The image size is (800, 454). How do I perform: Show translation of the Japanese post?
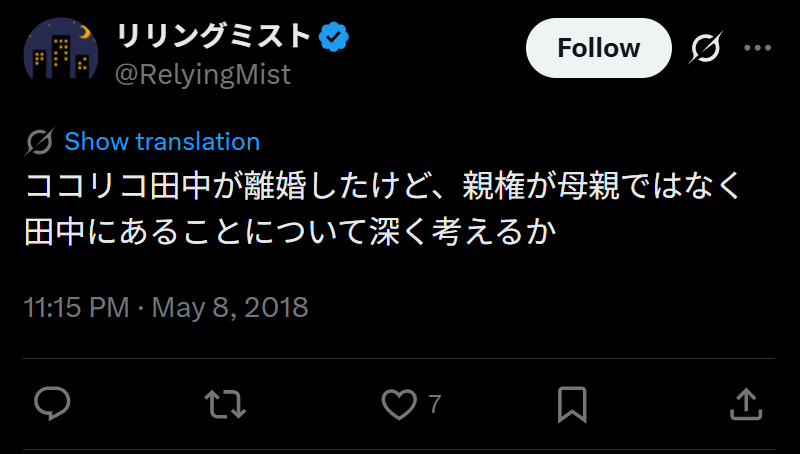pyautogui.click(x=162, y=142)
